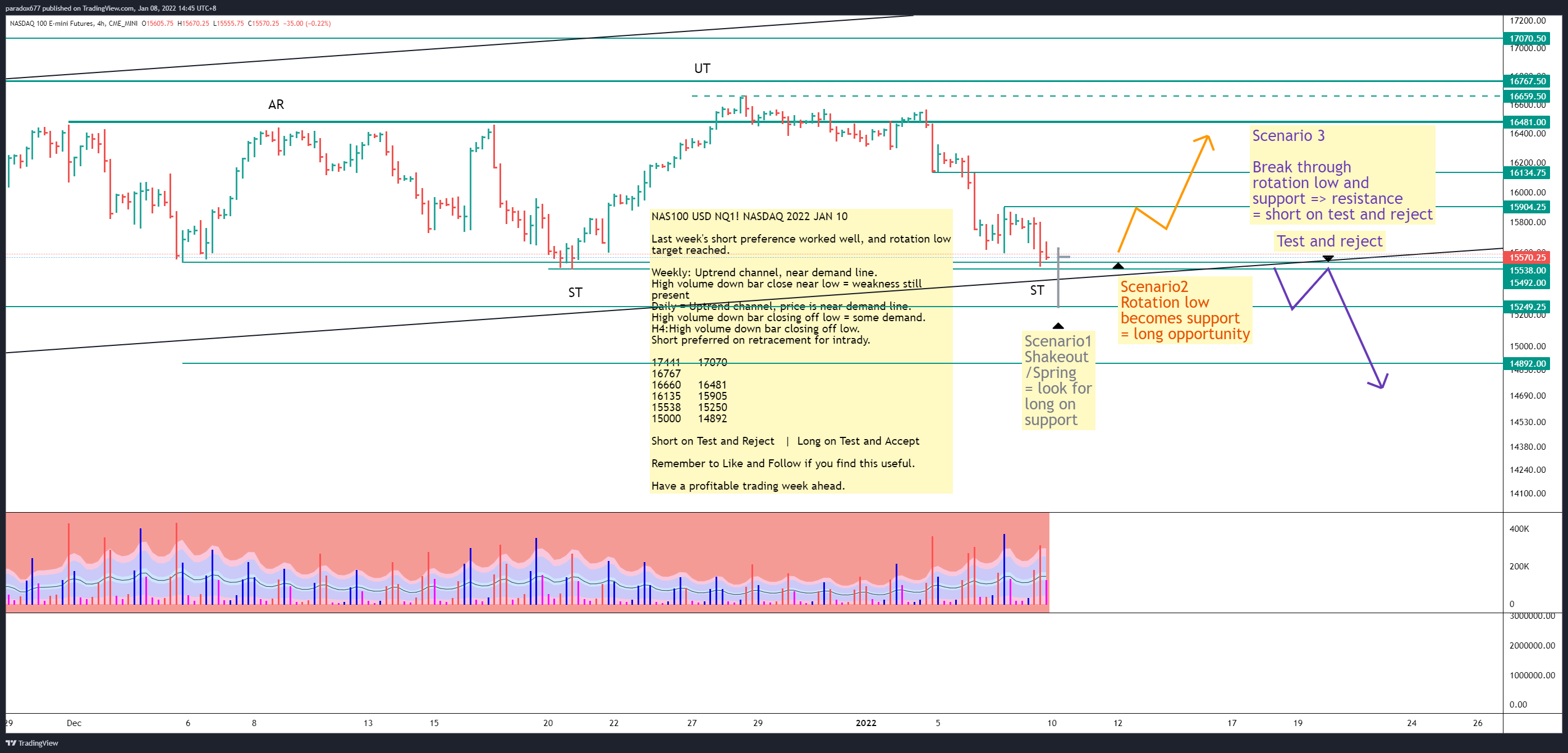Click the 15492.00 price label
The height and width of the screenshot is (753, 1568).
click(1528, 282)
